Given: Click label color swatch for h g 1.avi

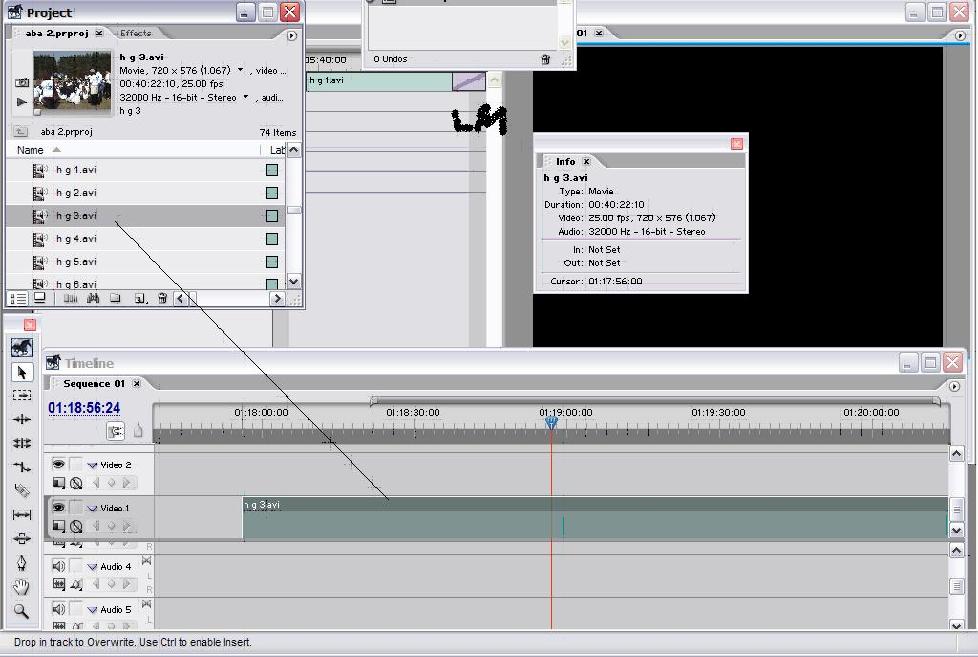Looking at the screenshot, I should point(271,170).
